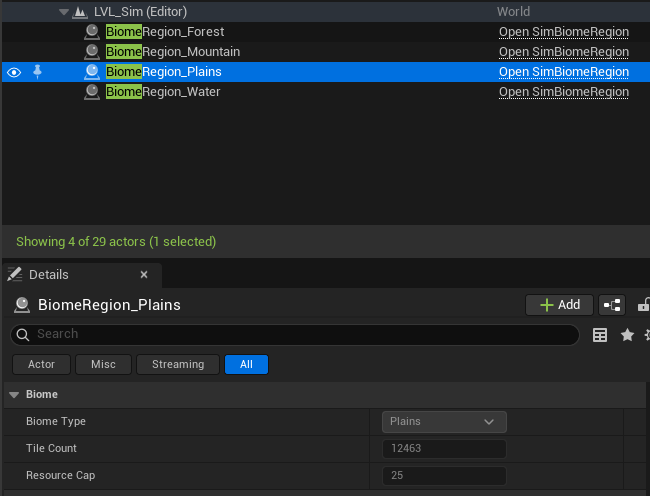
Task: Click the 'Showing 4 of 29 actors' status text
Action: (116, 242)
